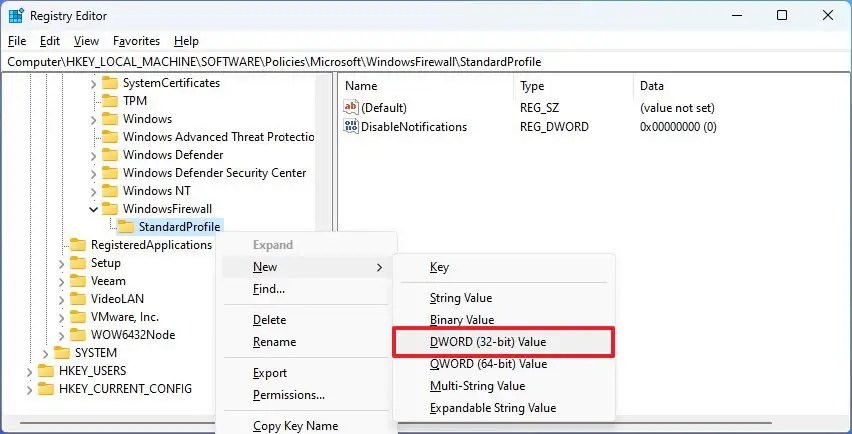The height and width of the screenshot is (434, 852).
Task: Click the VideoLAN folder icon
Action: [78, 299]
